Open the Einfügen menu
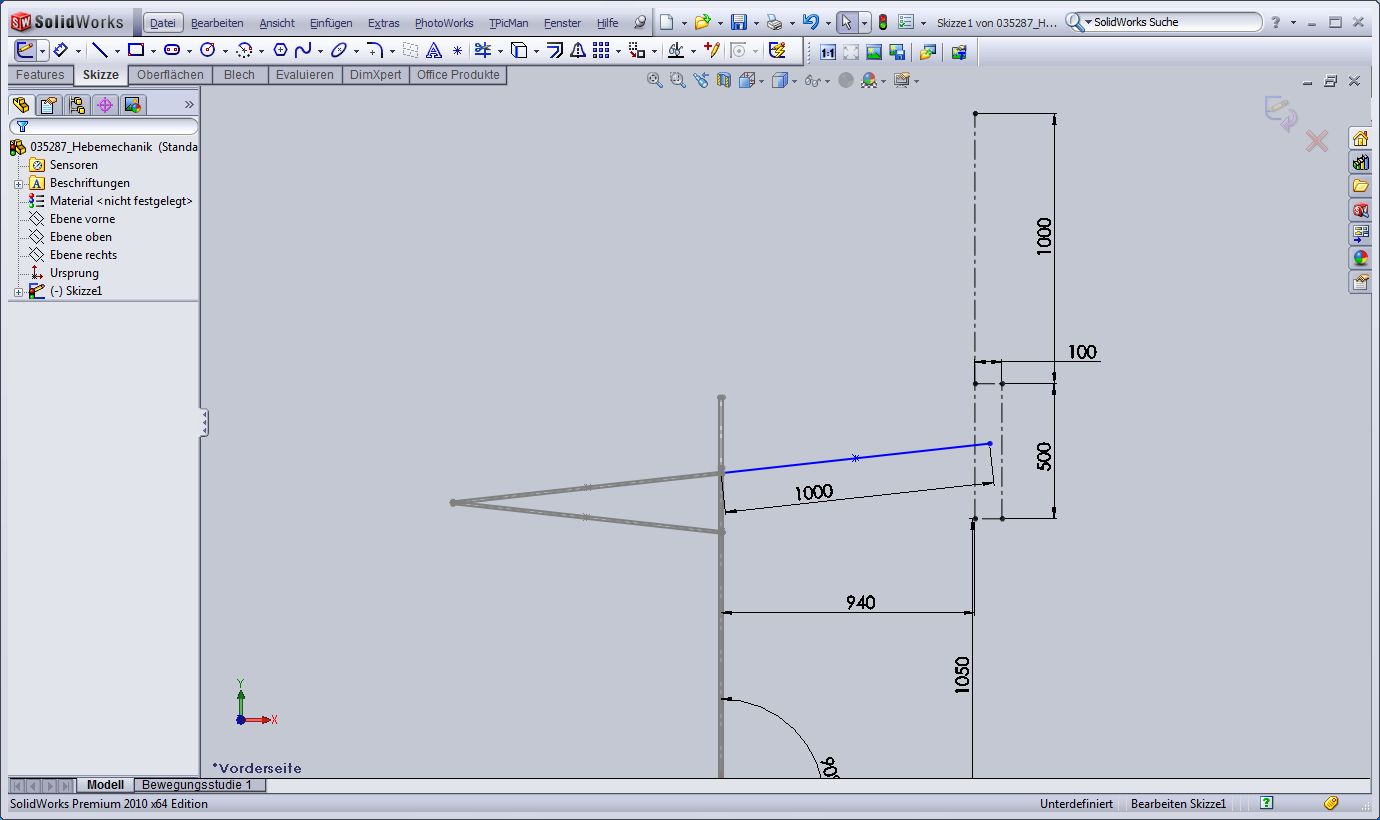This screenshot has height=820, width=1380. click(x=330, y=23)
